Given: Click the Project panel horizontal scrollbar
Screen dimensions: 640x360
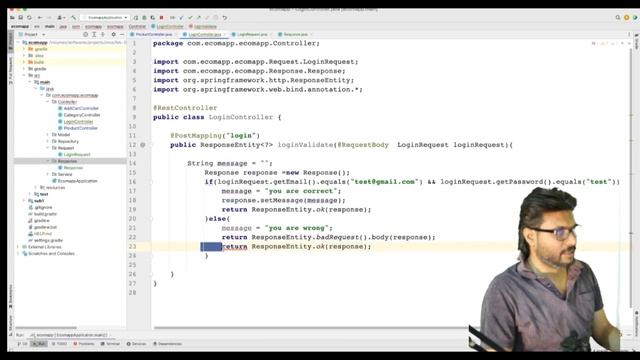Looking at the screenshot, I should click(46, 327).
